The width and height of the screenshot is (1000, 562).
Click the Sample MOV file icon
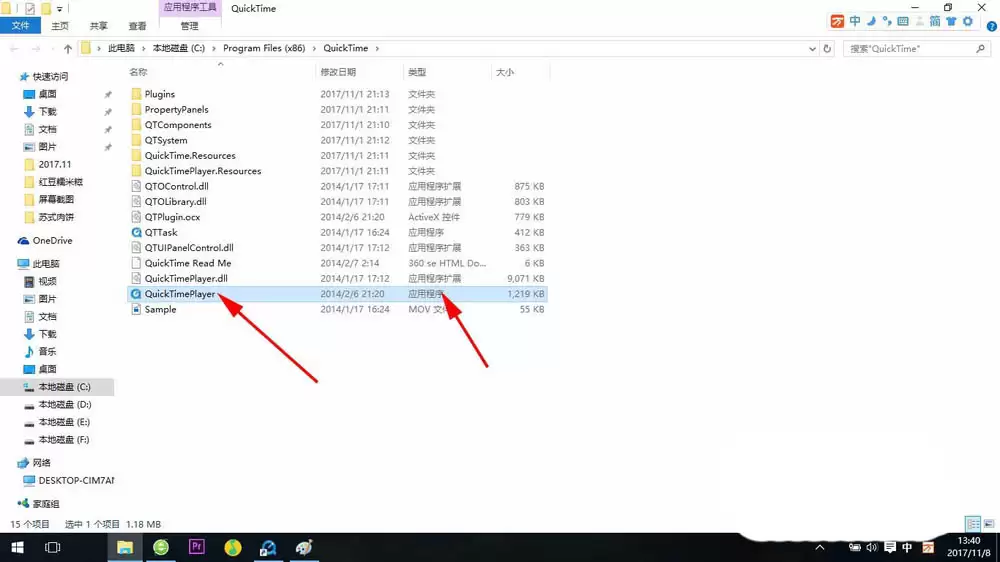coord(136,309)
